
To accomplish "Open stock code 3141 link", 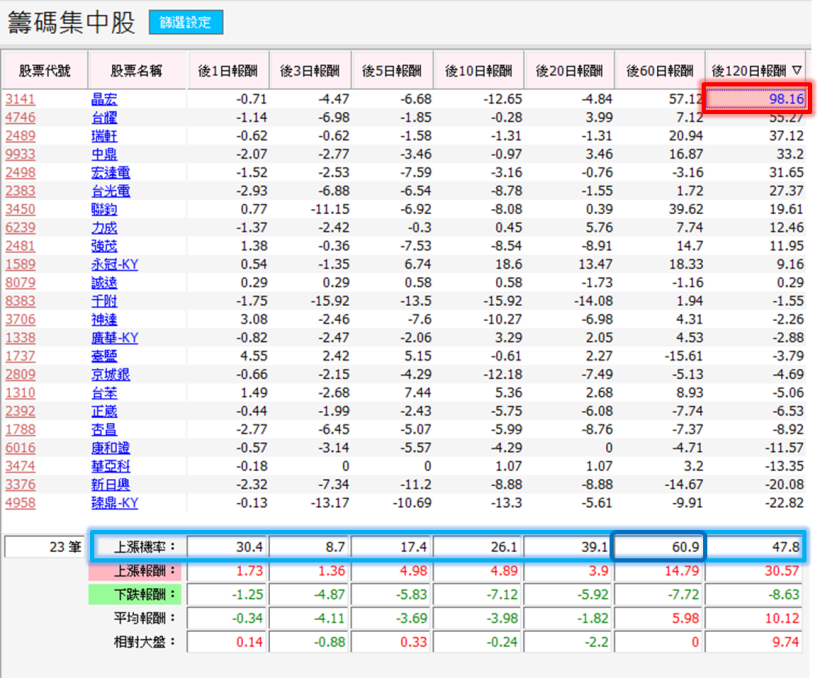I will 20,98.
